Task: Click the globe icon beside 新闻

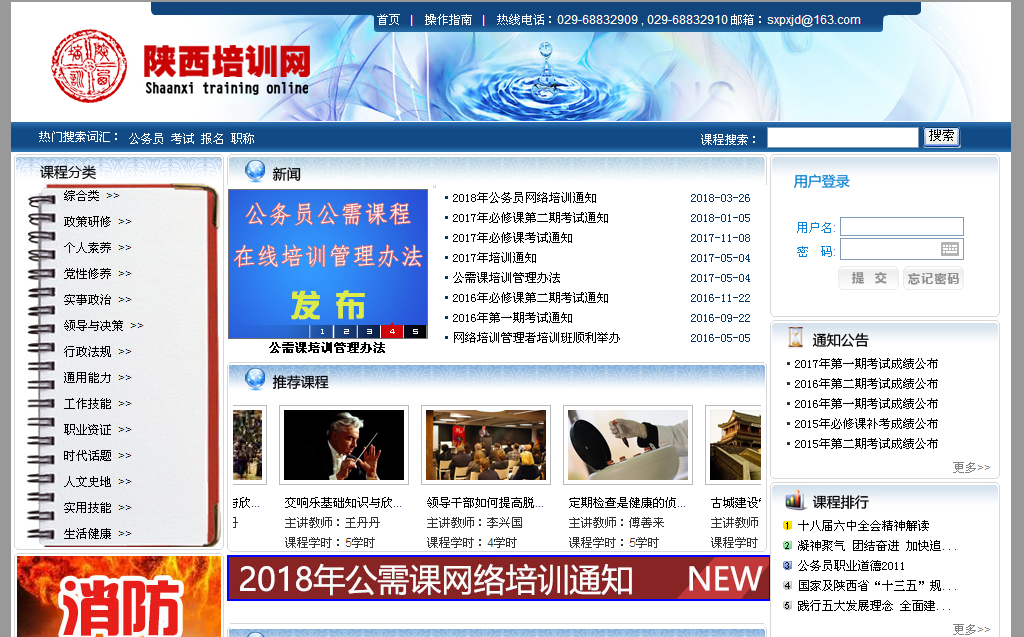Action: tap(255, 172)
